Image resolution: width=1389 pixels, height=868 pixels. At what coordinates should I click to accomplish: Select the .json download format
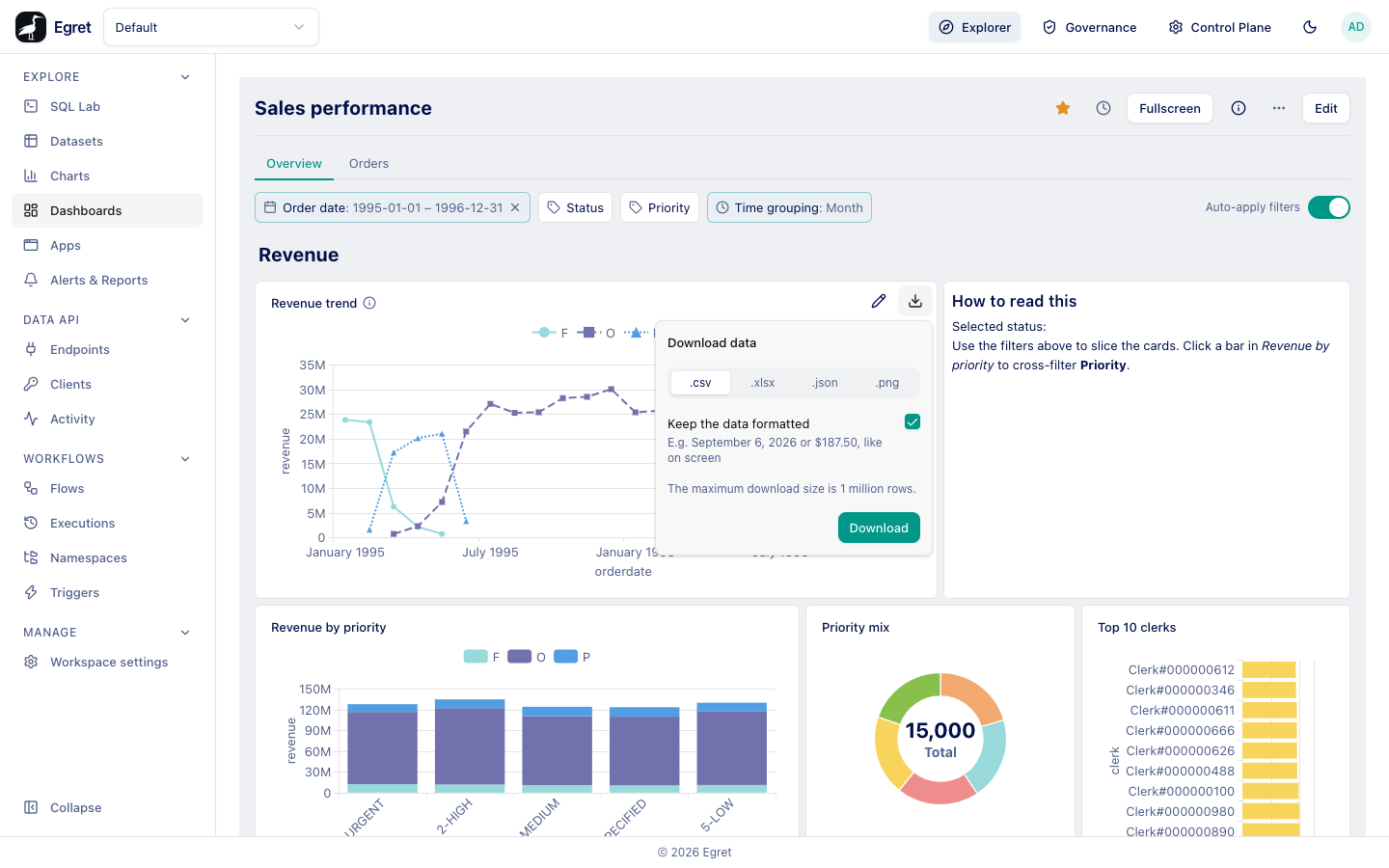(826, 383)
